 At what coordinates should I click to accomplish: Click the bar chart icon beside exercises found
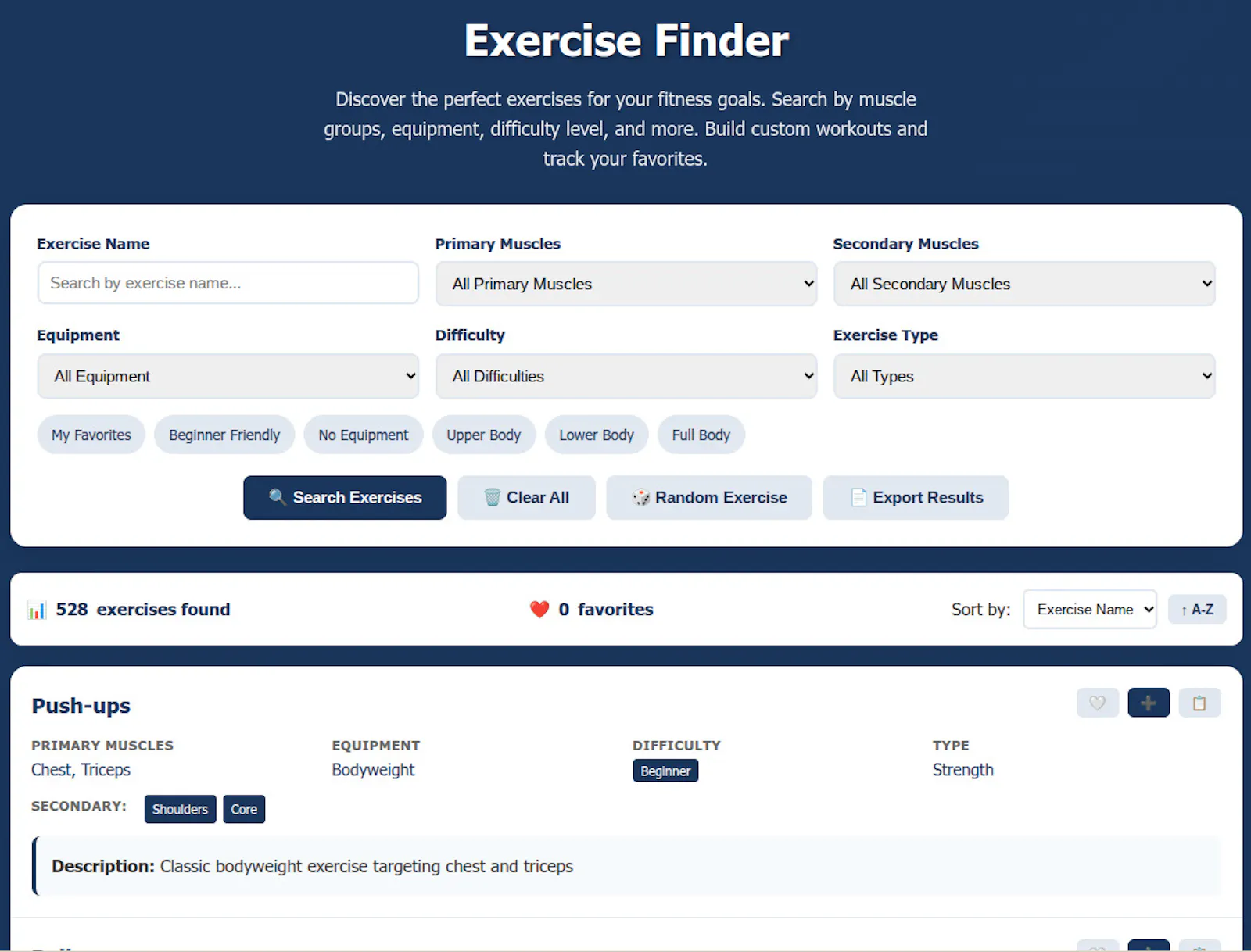pyautogui.click(x=37, y=610)
